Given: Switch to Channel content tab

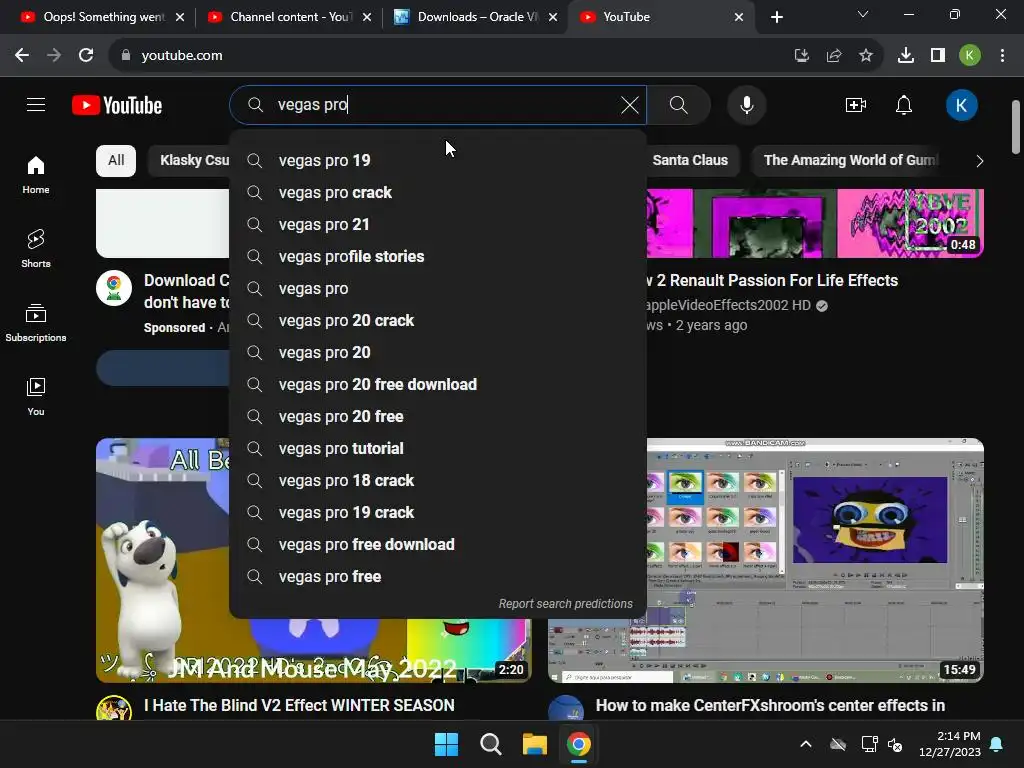Looking at the screenshot, I should tap(289, 17).
